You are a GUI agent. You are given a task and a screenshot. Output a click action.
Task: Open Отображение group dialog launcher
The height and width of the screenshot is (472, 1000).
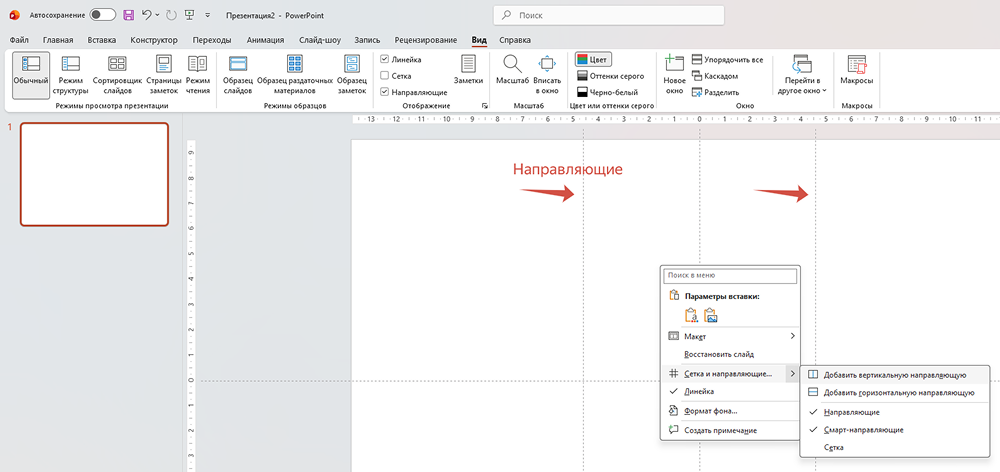click(x=484, y=106)
